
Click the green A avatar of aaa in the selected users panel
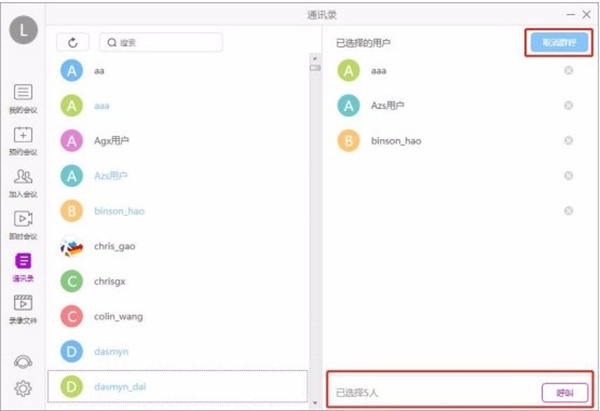click(x=349, y=71)
